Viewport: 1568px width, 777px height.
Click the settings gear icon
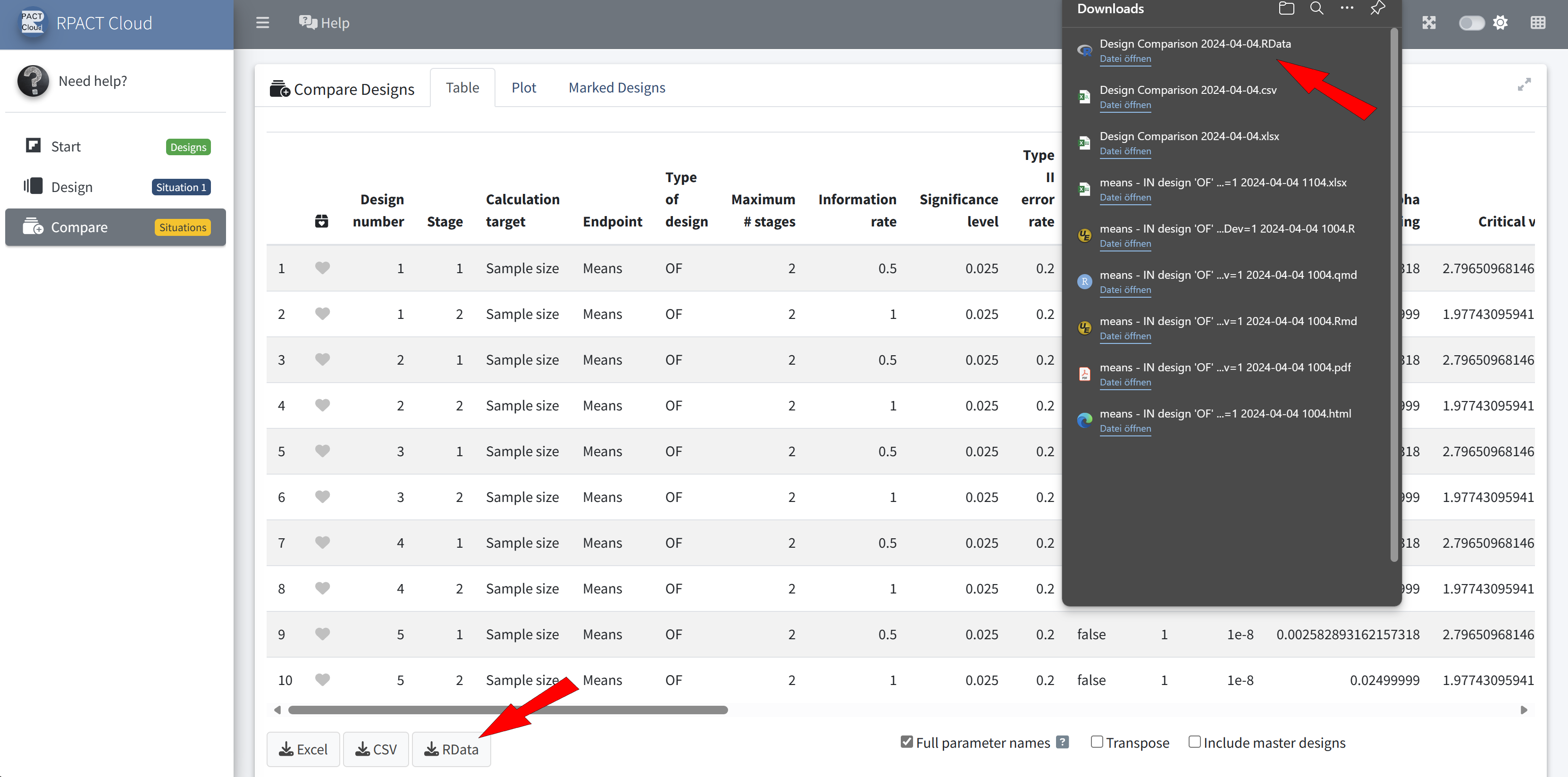pyautogui.click(x=1501, y=23)
